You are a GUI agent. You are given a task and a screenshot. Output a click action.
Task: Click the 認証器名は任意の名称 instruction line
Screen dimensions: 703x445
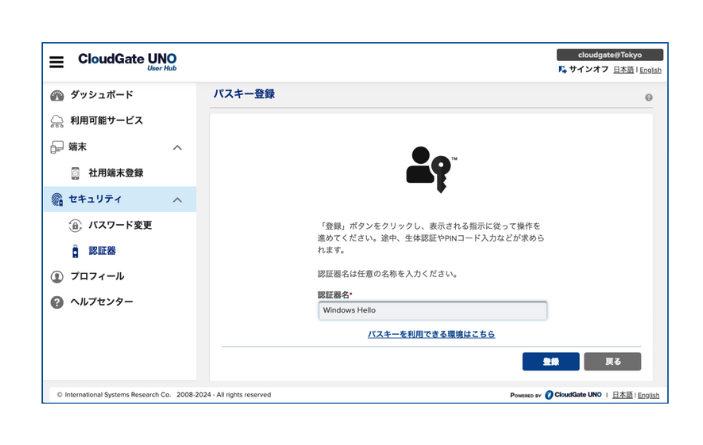coord(388,274)
